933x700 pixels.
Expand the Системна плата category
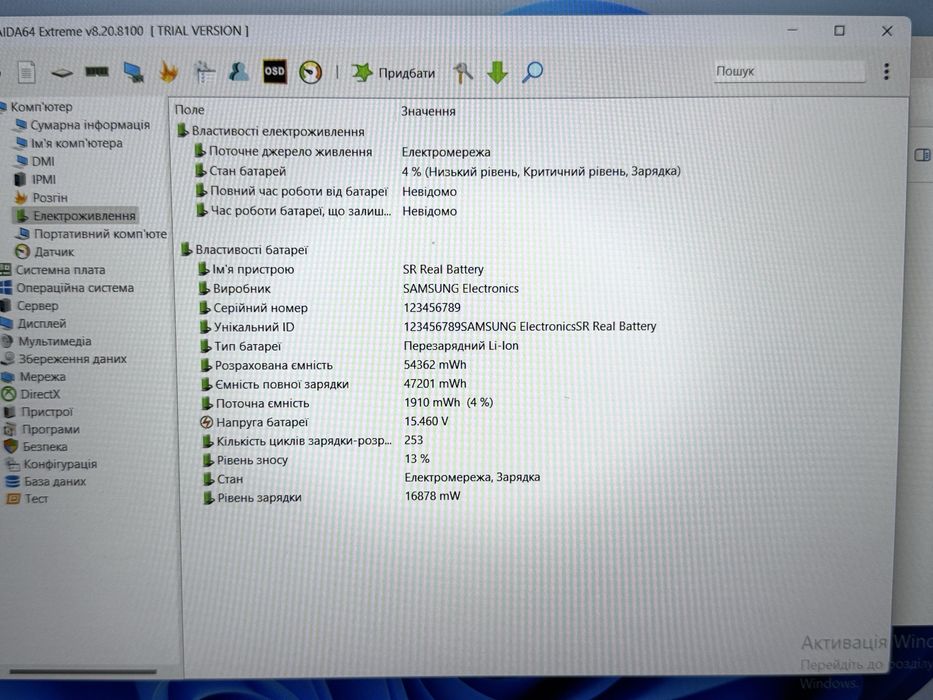tap(53, 270)
